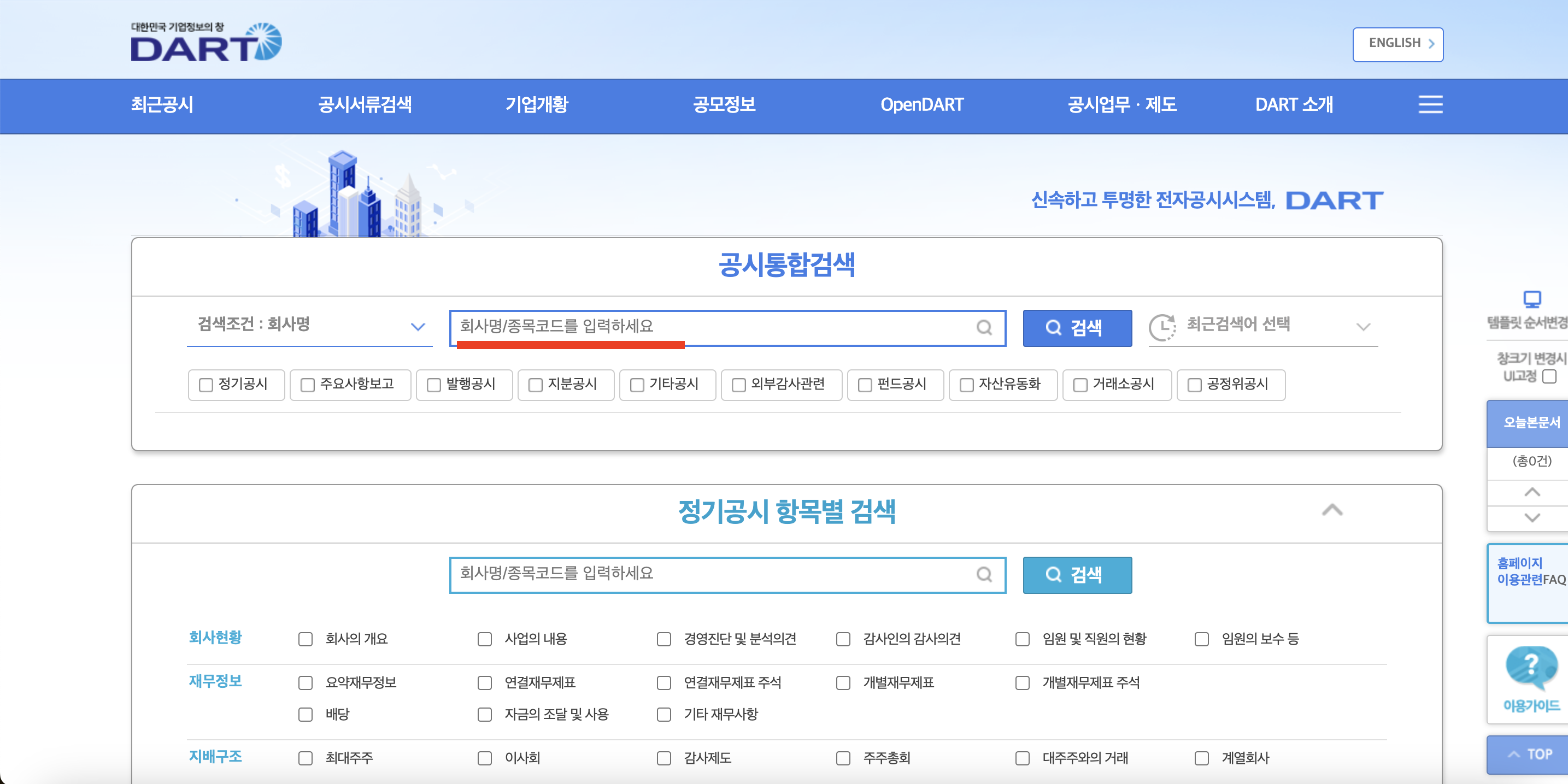The image size is (1568, 784).
Task: Click the clock icon next to 최근검색어 선택
Action: (1162, 326)
